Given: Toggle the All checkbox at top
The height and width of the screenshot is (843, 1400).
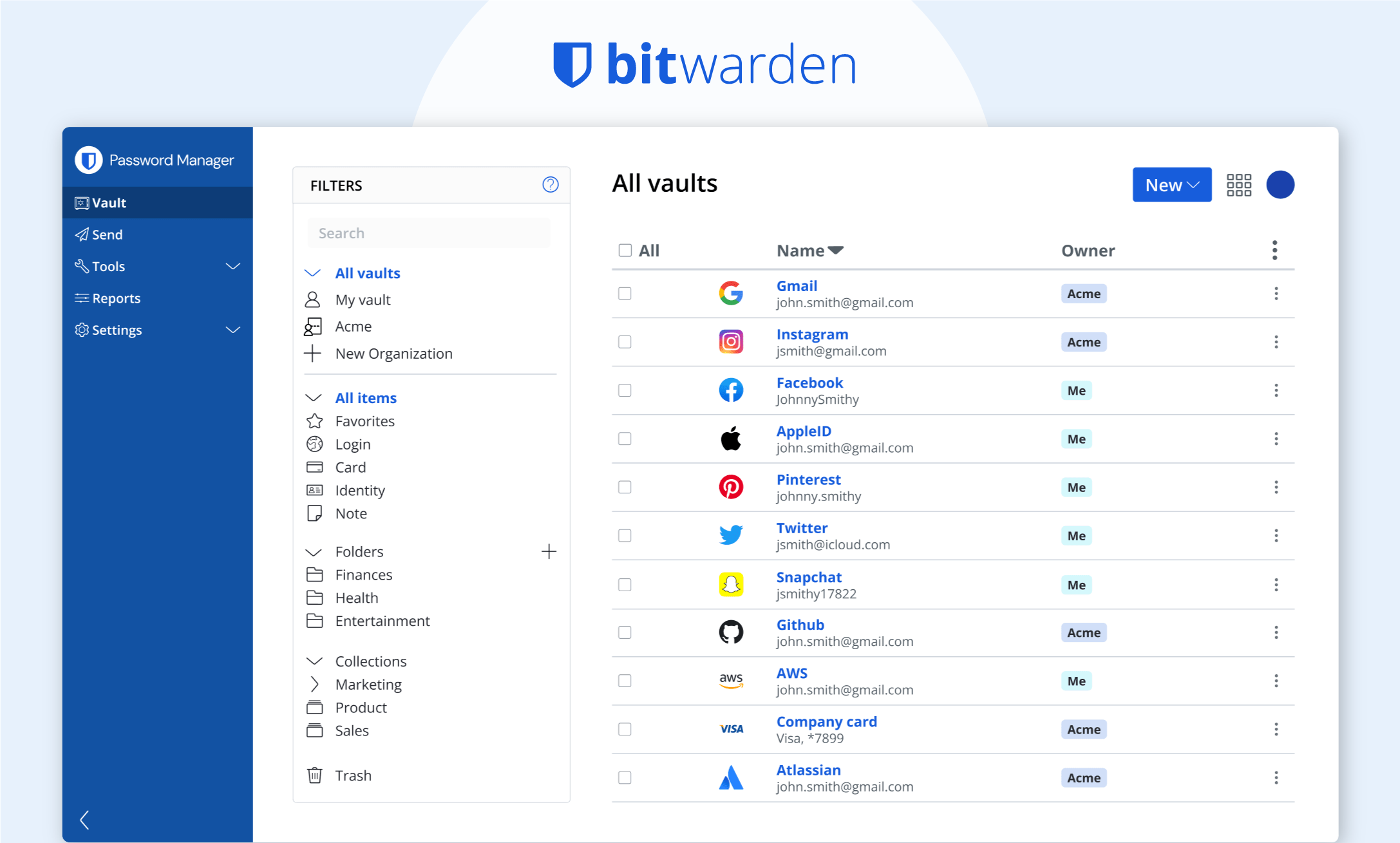Looking at the screenshot, I should 625,250.
